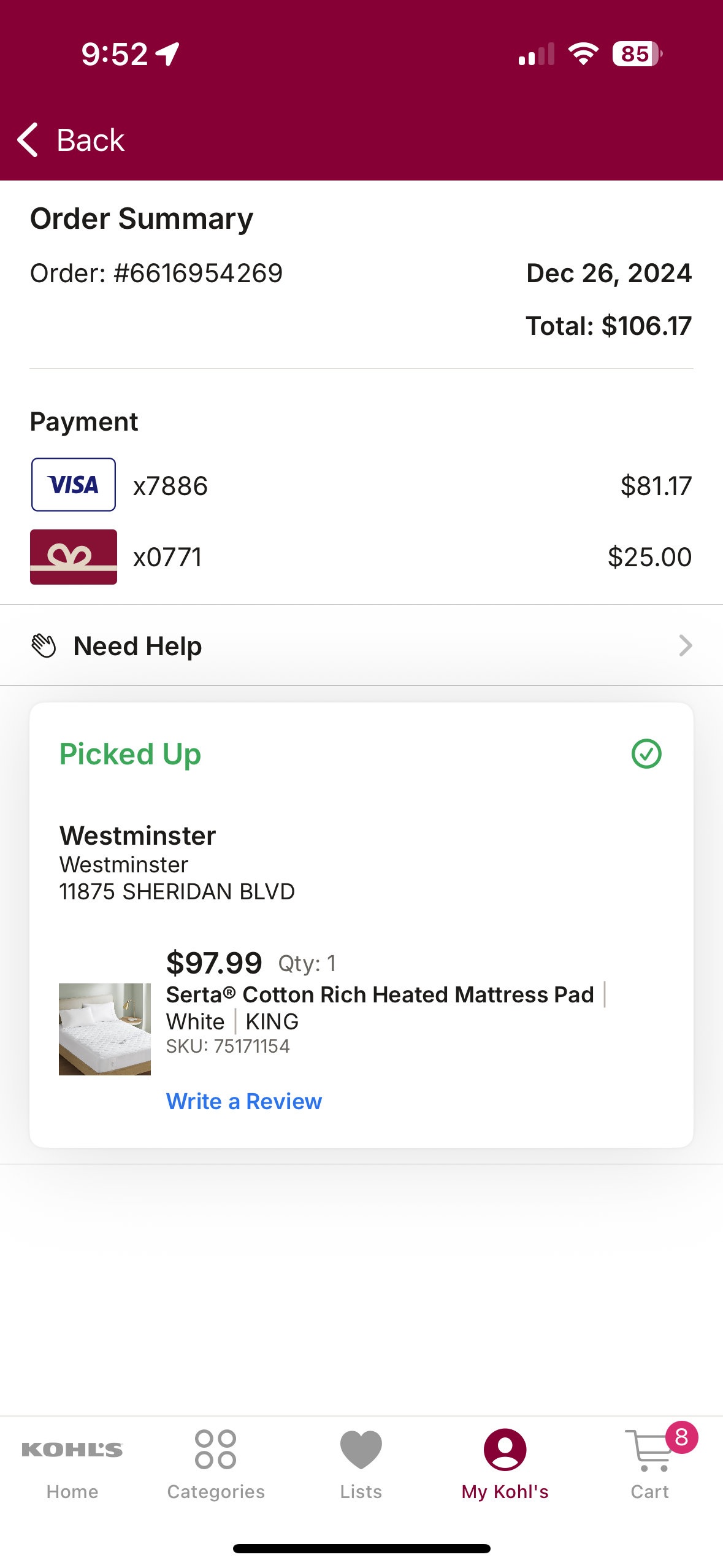
Task: Open the Need Help row
Action: coord(361,645)
